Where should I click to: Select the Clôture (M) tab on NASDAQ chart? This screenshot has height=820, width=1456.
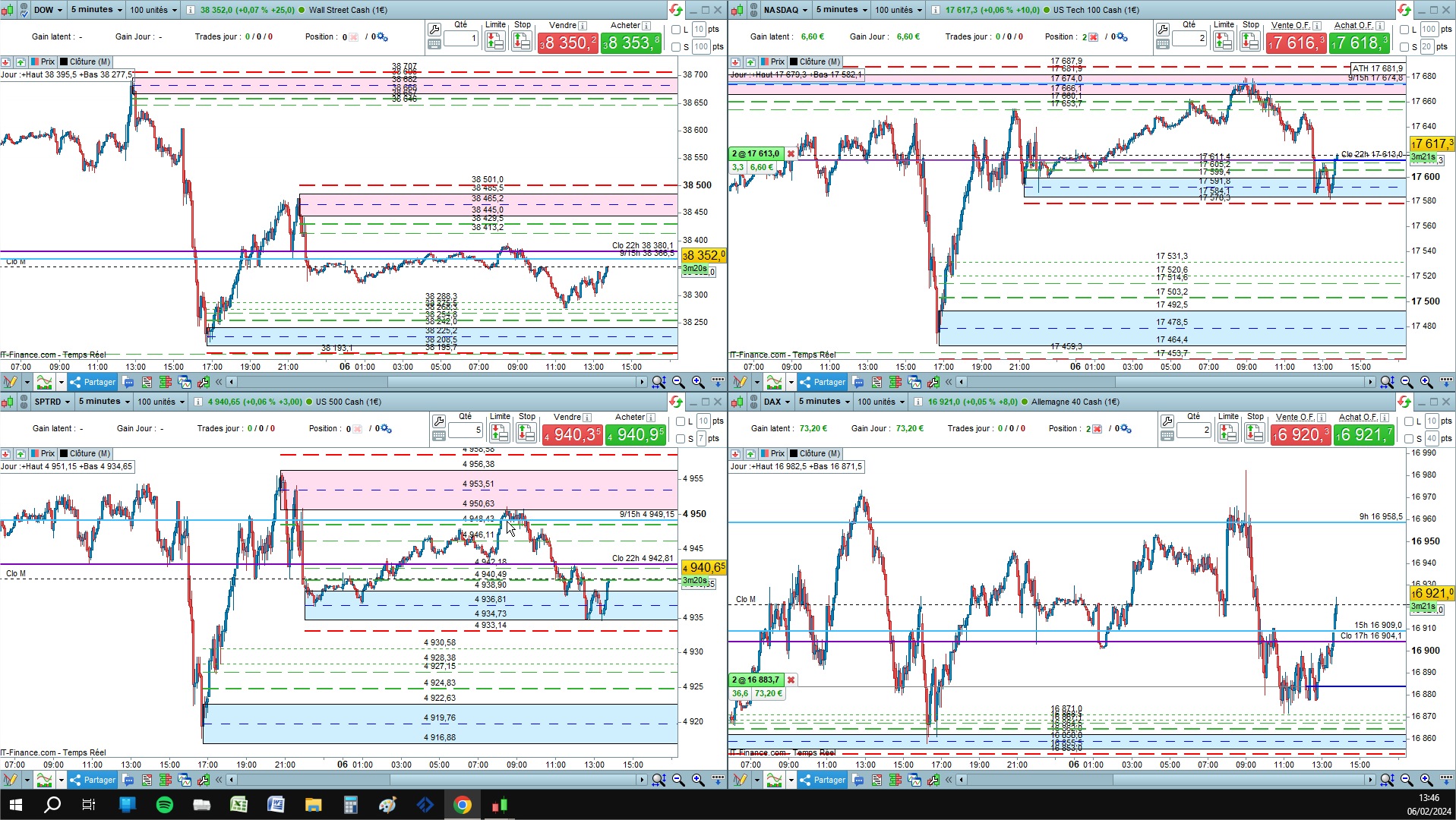pos(814,61)
